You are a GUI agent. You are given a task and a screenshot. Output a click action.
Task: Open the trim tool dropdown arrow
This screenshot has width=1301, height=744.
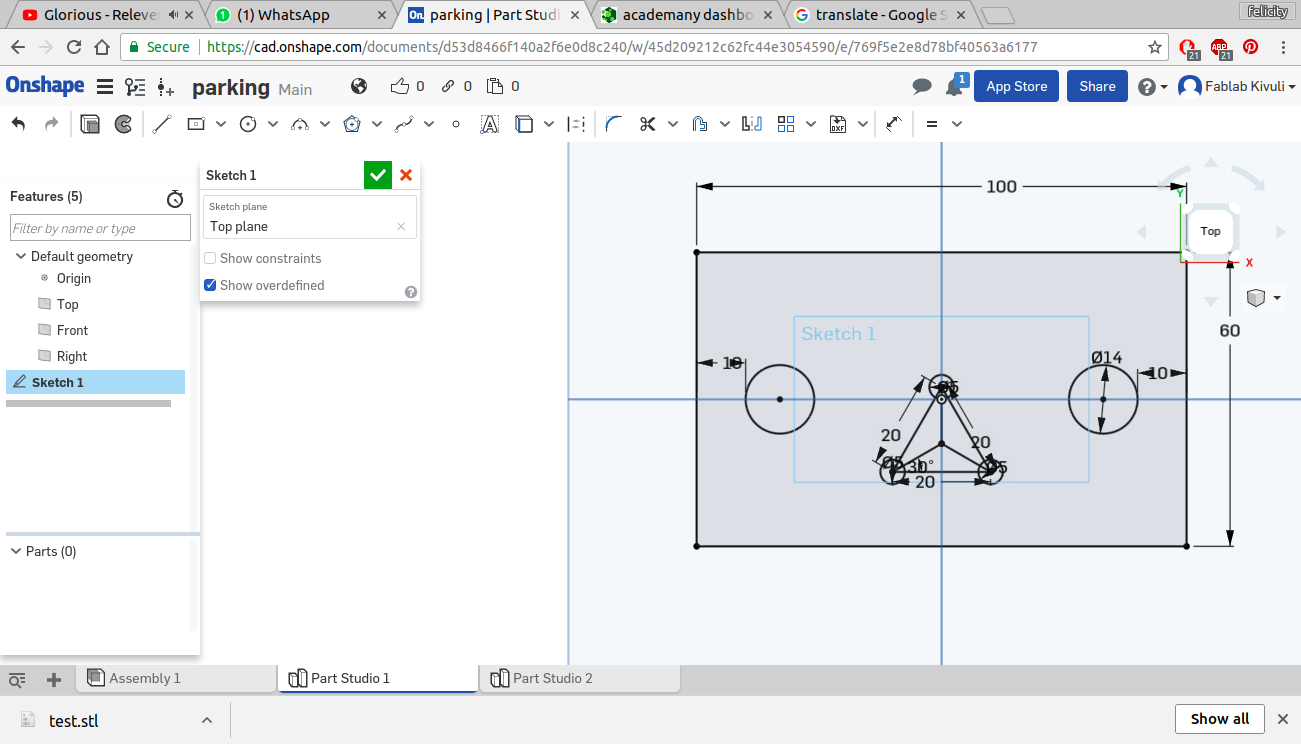click(673, 124)
